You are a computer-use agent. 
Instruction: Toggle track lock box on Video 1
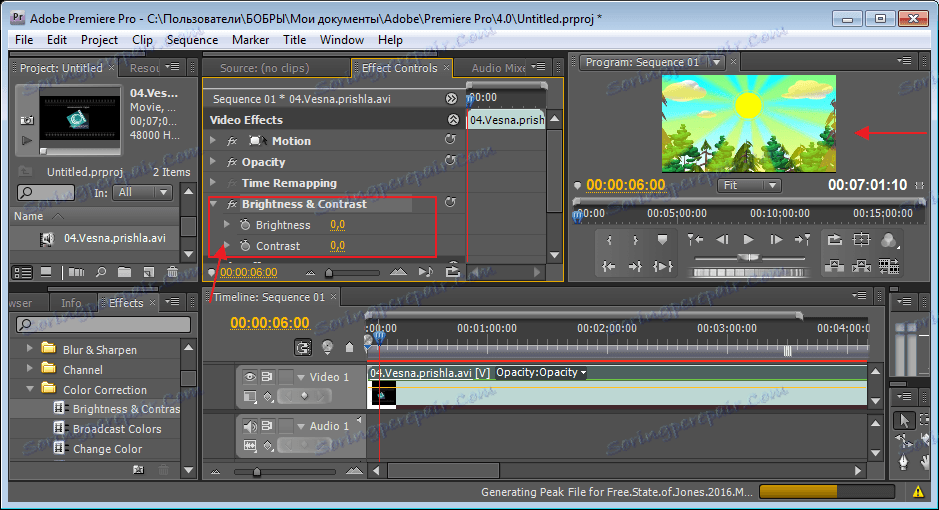(x=286, y=377)
